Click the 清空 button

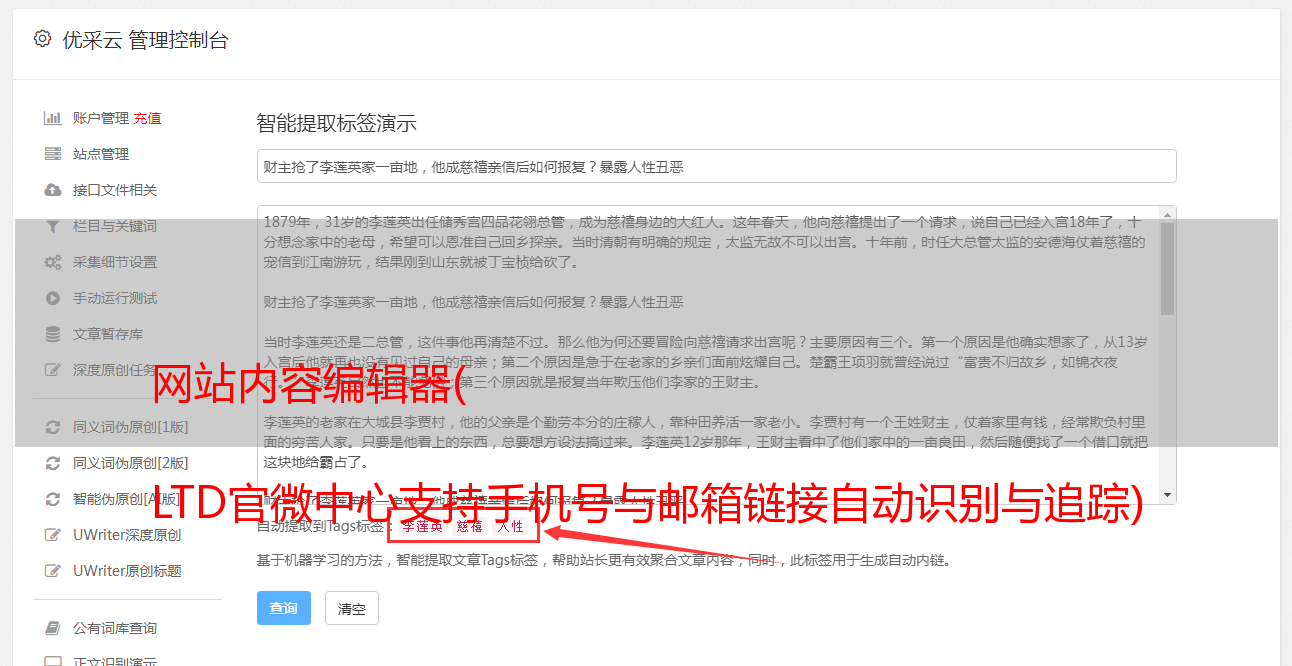pos(352,608)
